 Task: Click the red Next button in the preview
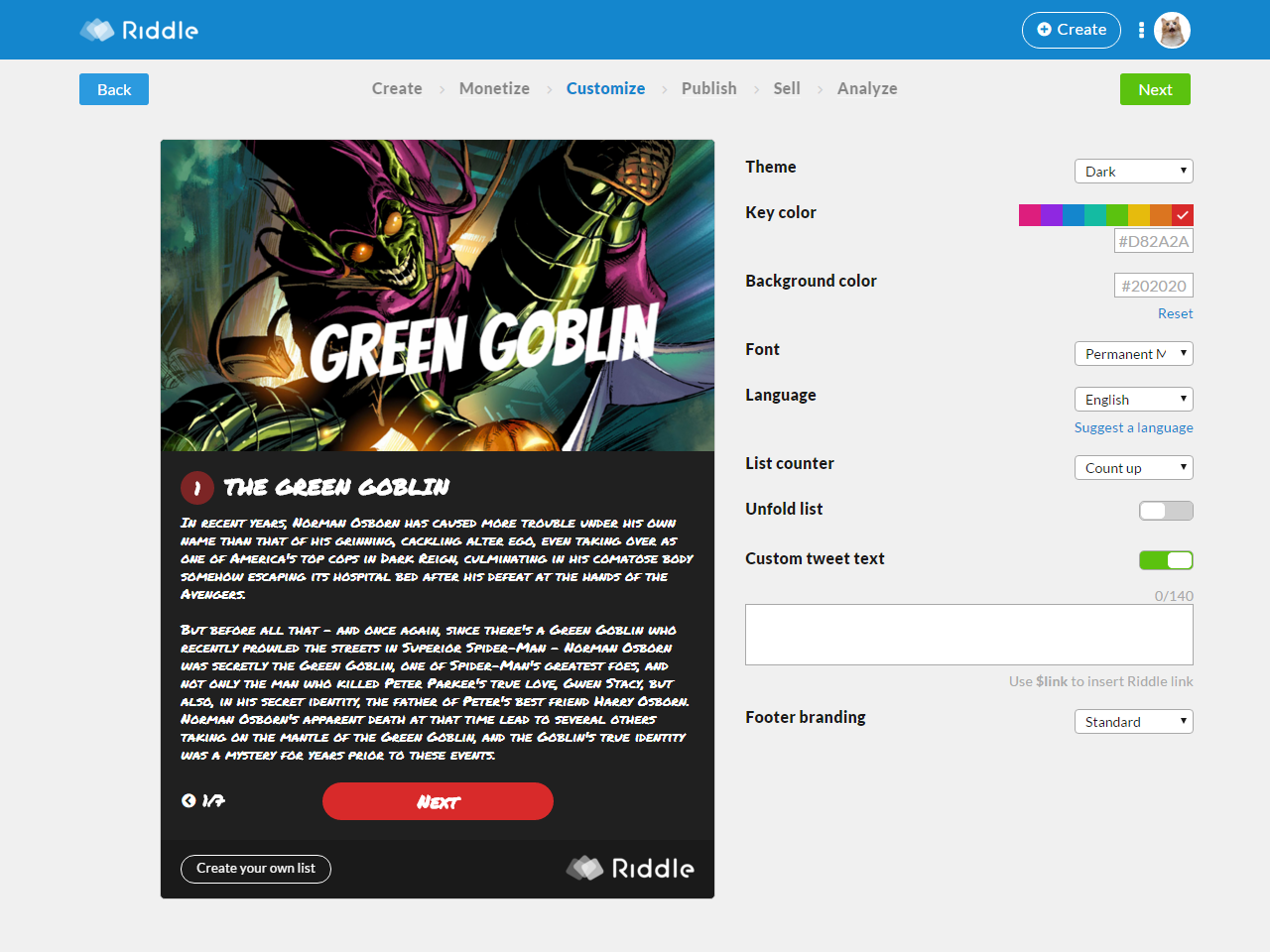coord(438,801)
